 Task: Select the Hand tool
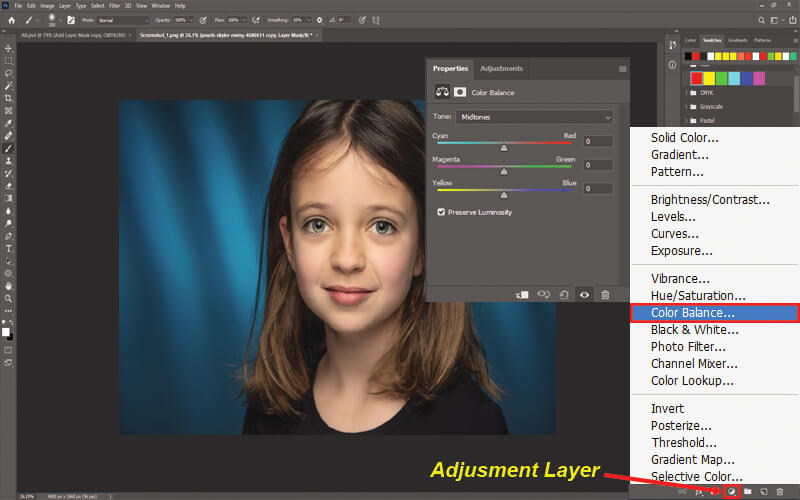tap(8, 286)
